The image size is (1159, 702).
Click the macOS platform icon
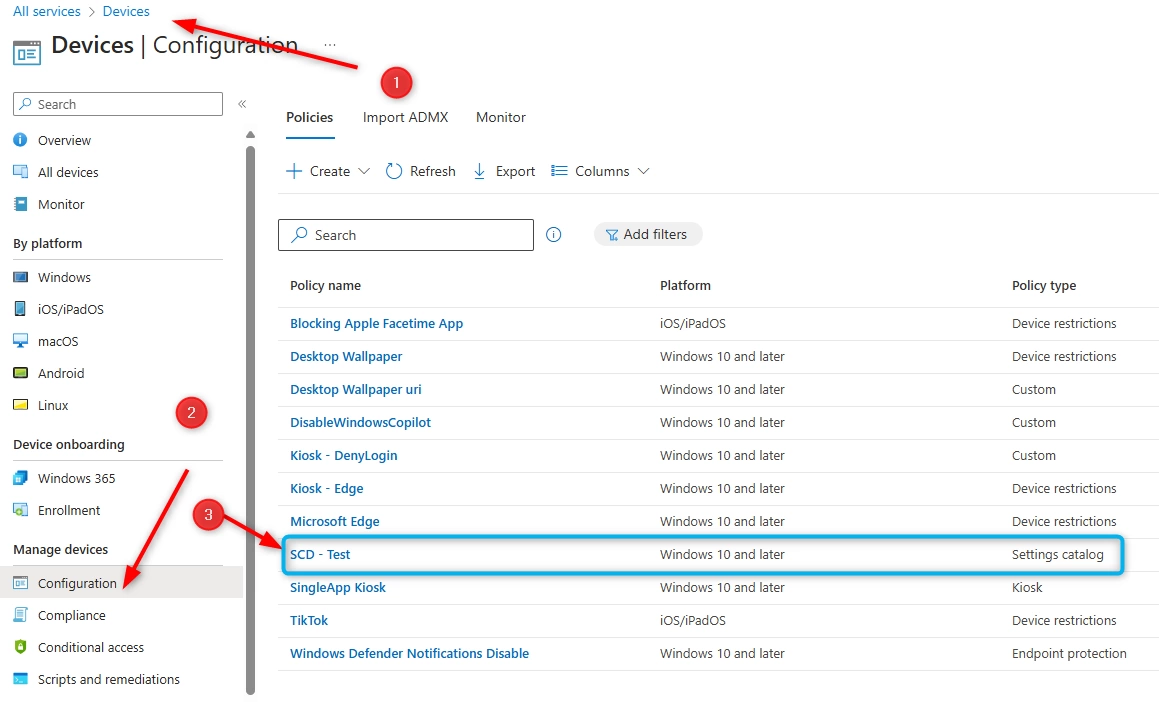click(x=21, y=341)
